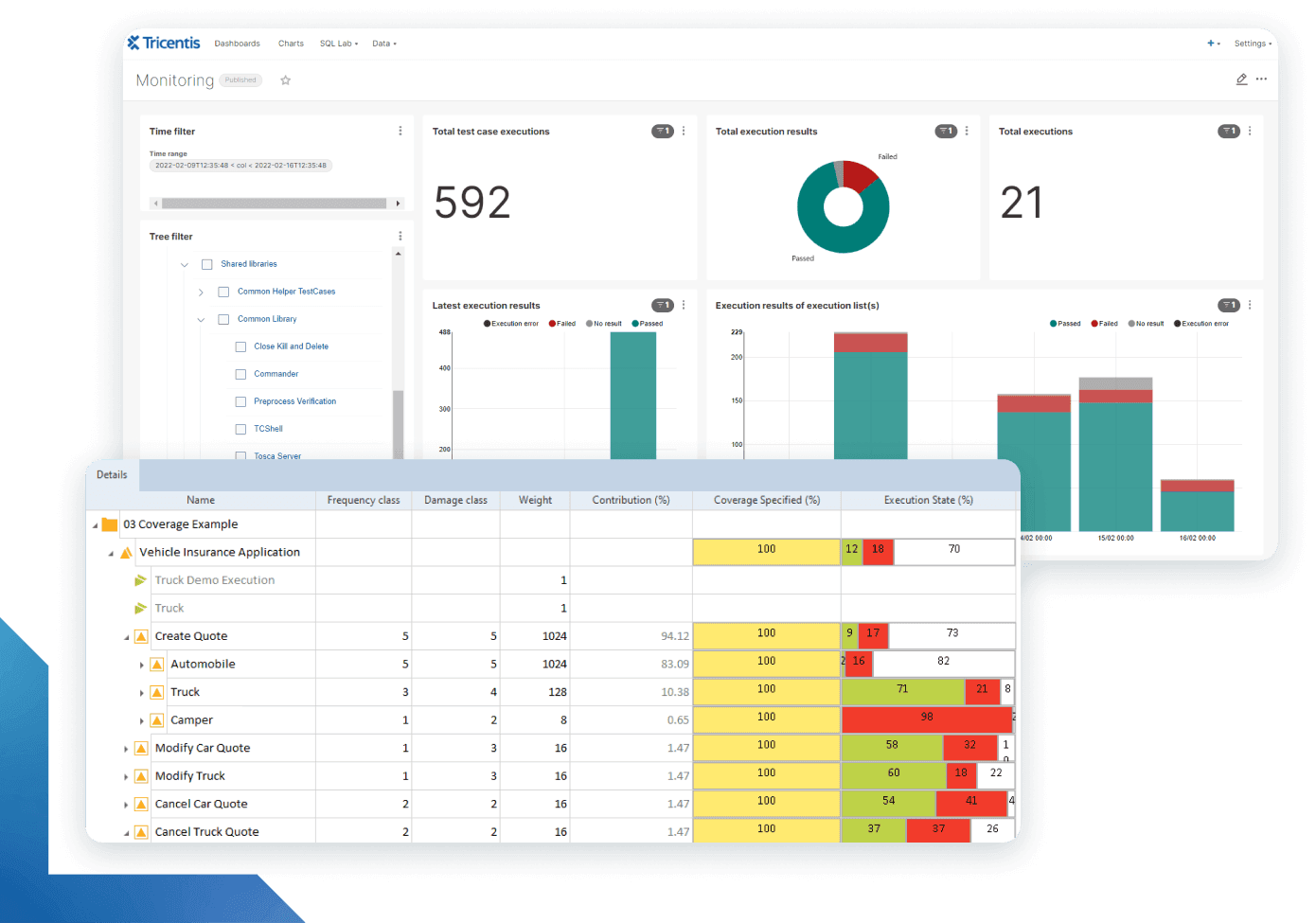Open the edit dashboard pencil icon
This screenshot has height=923, width=1316.
pyautogui.click(x=1241, y=80)
